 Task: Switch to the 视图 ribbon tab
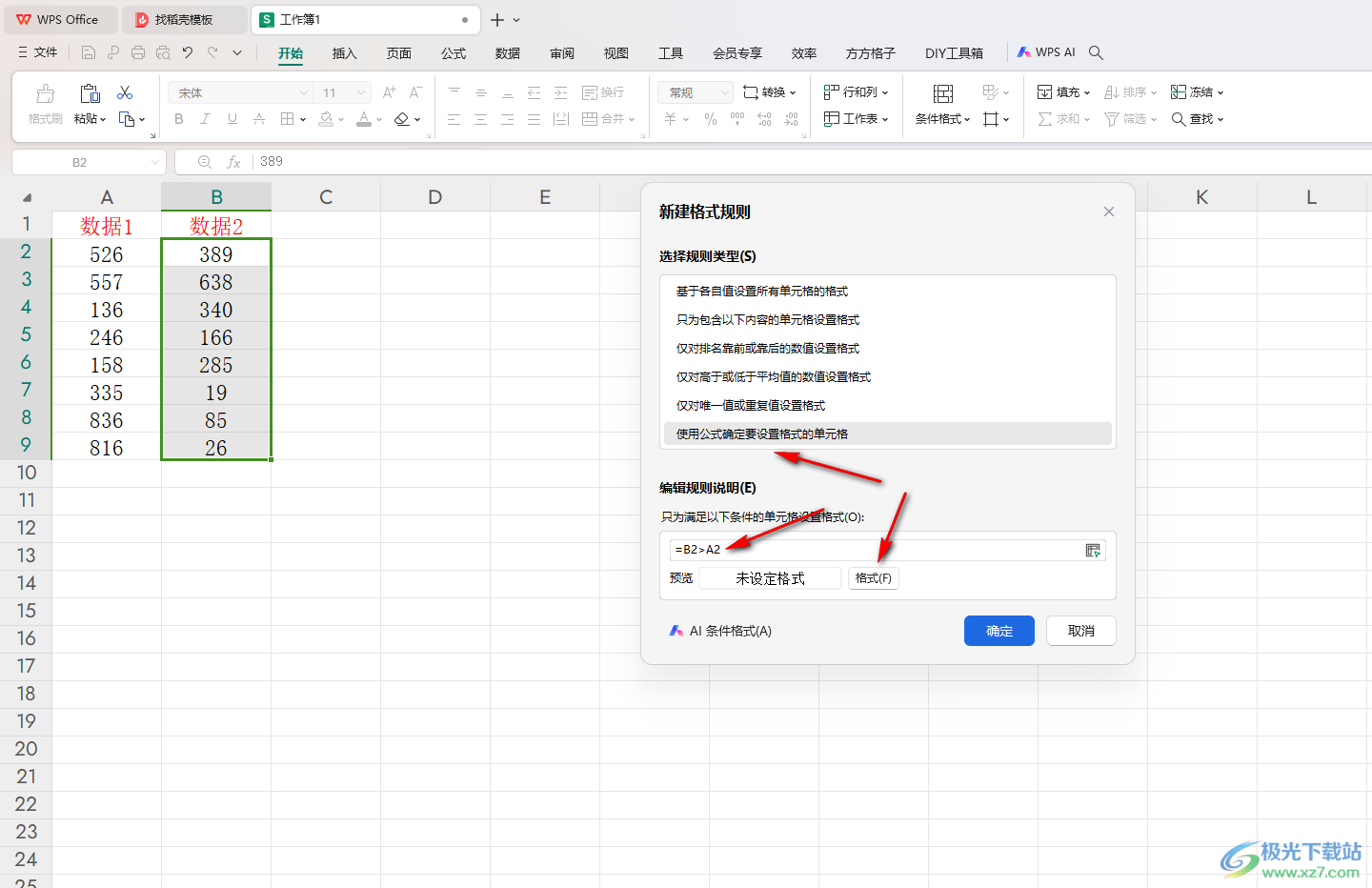click(616, 53)
